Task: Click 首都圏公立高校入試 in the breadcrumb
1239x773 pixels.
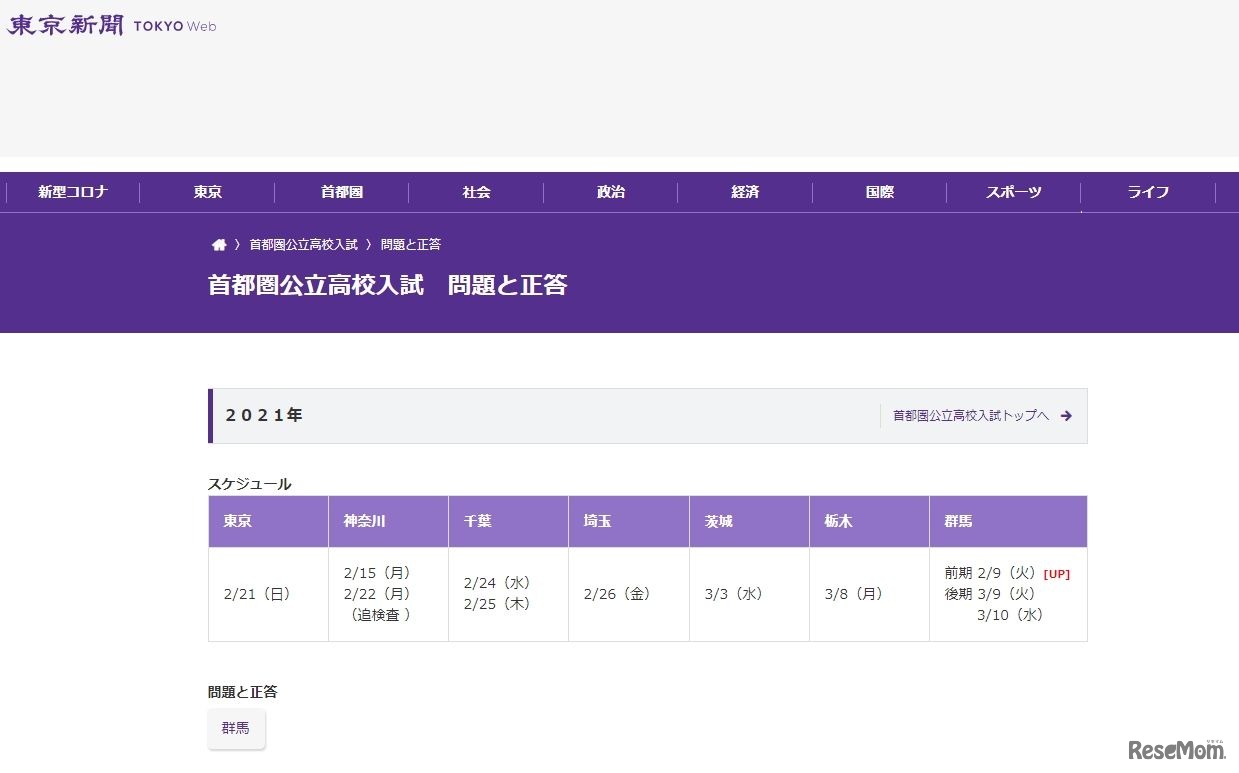Action: tap(302, 243)
